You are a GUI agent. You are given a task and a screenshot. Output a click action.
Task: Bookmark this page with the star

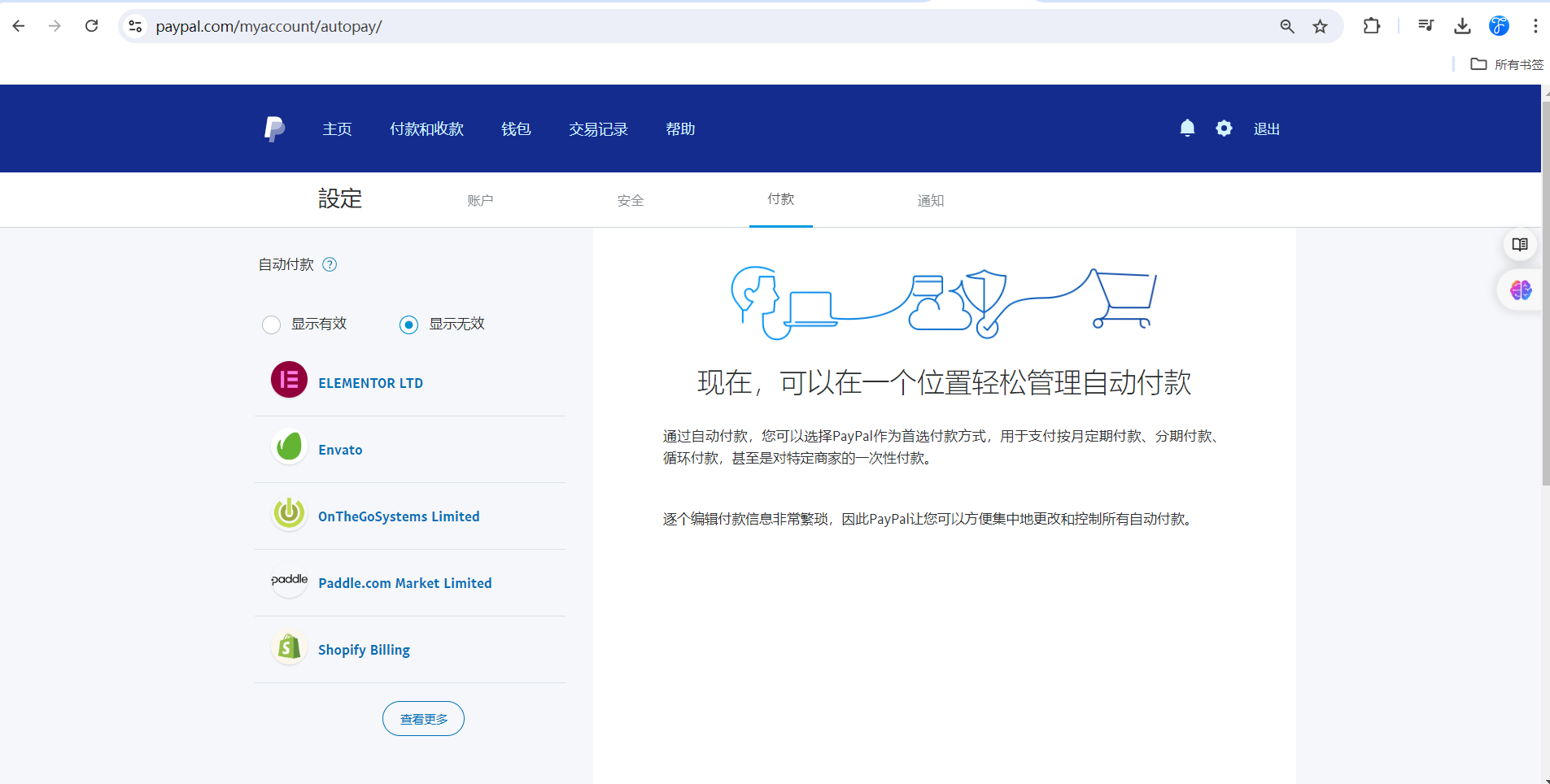1320,27
